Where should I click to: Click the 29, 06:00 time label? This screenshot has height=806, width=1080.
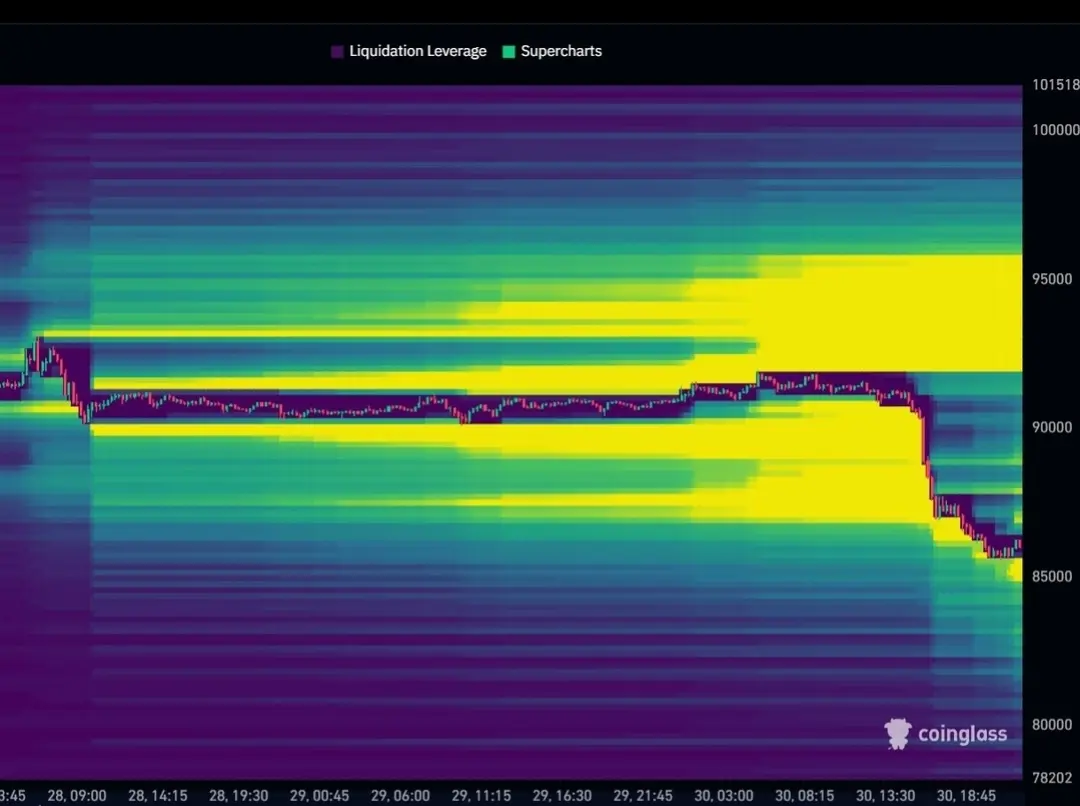(400, 796)
